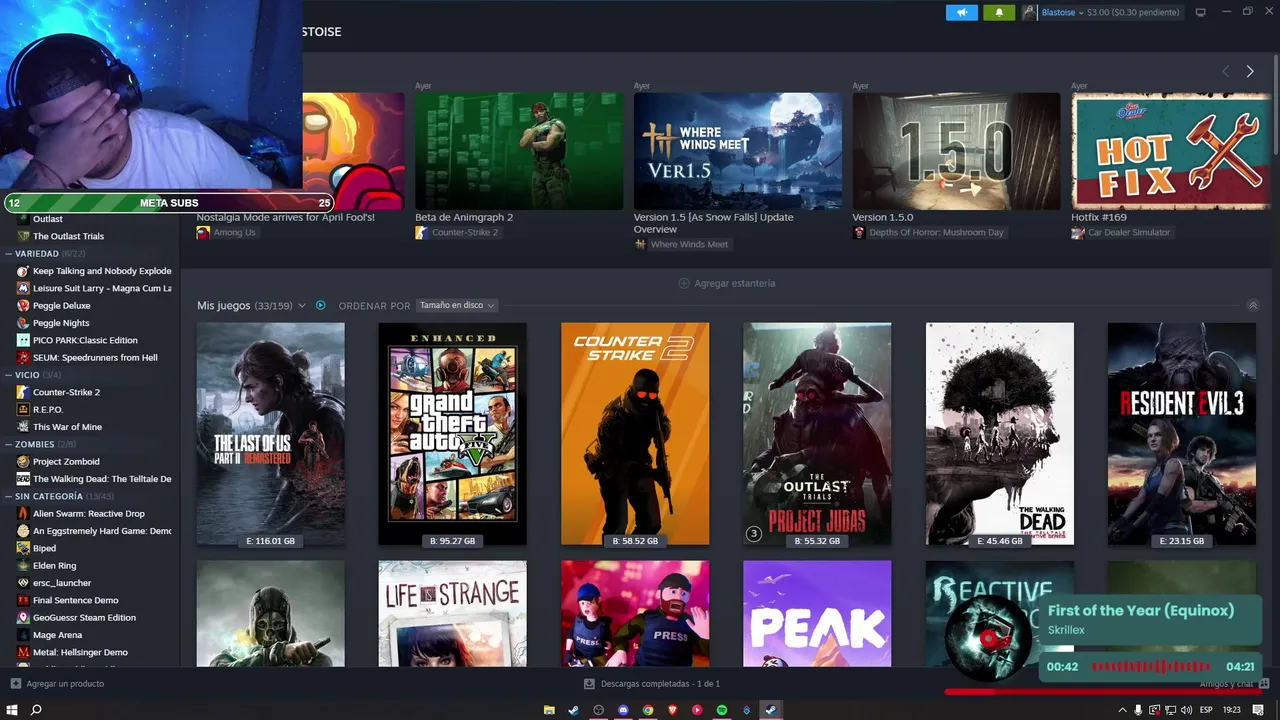The image size is (1280, 720).
Task: Select Keep Talking and Nobody Explodes icon
Action: [24, 271]
